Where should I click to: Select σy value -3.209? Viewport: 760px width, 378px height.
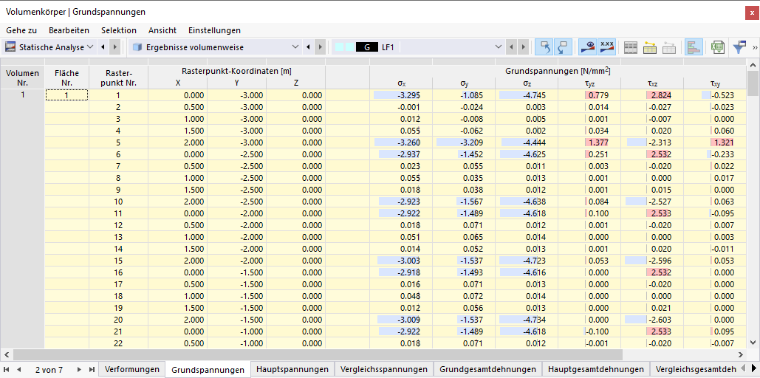click(464, 142)
